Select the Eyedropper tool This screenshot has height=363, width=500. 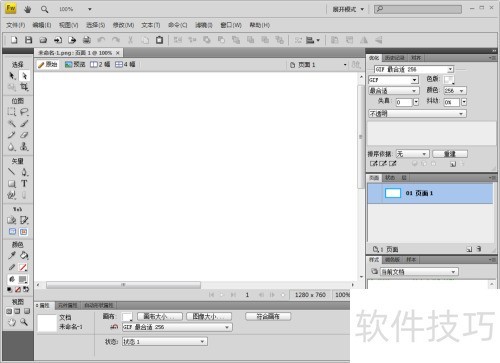click(x=12, y=256)
